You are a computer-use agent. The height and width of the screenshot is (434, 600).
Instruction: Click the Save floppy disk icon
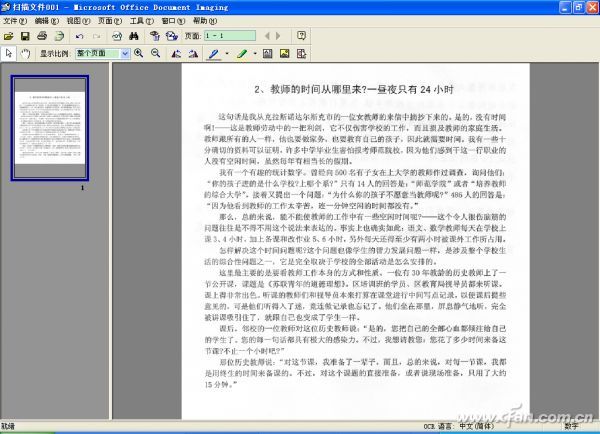(x=25, y=36)
